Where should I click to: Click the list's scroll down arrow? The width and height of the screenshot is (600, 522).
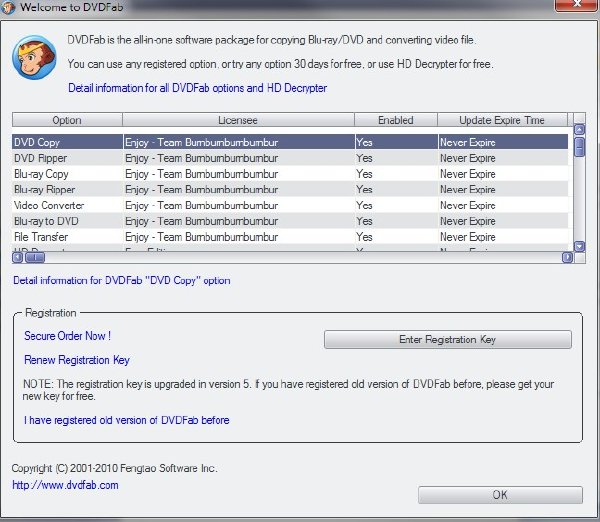click(x=580, y=246)
